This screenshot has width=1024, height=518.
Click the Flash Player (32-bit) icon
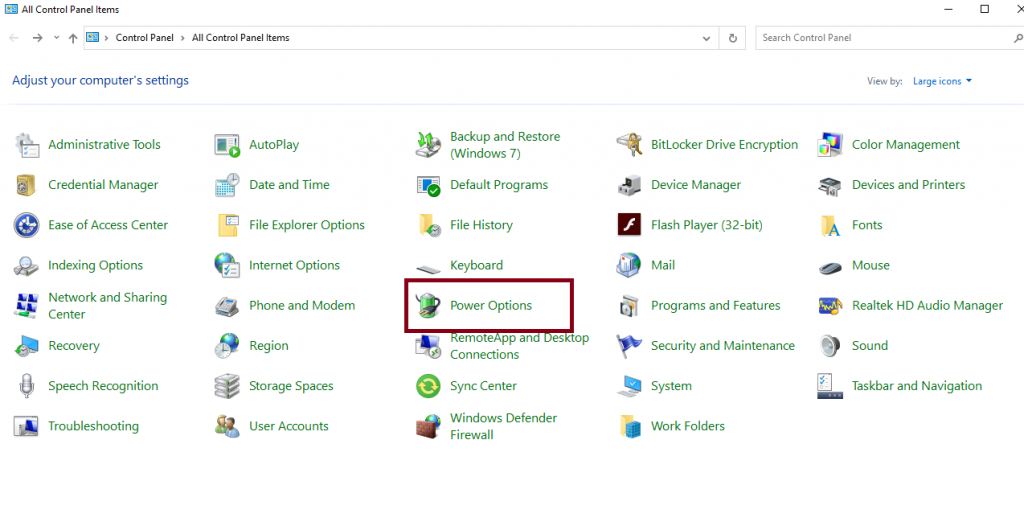tap(629, 225)
